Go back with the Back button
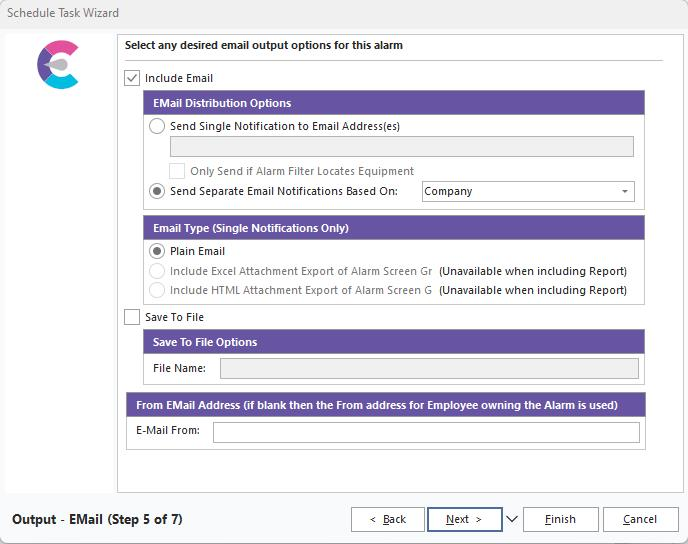688x544 pixels. (387, 519)
